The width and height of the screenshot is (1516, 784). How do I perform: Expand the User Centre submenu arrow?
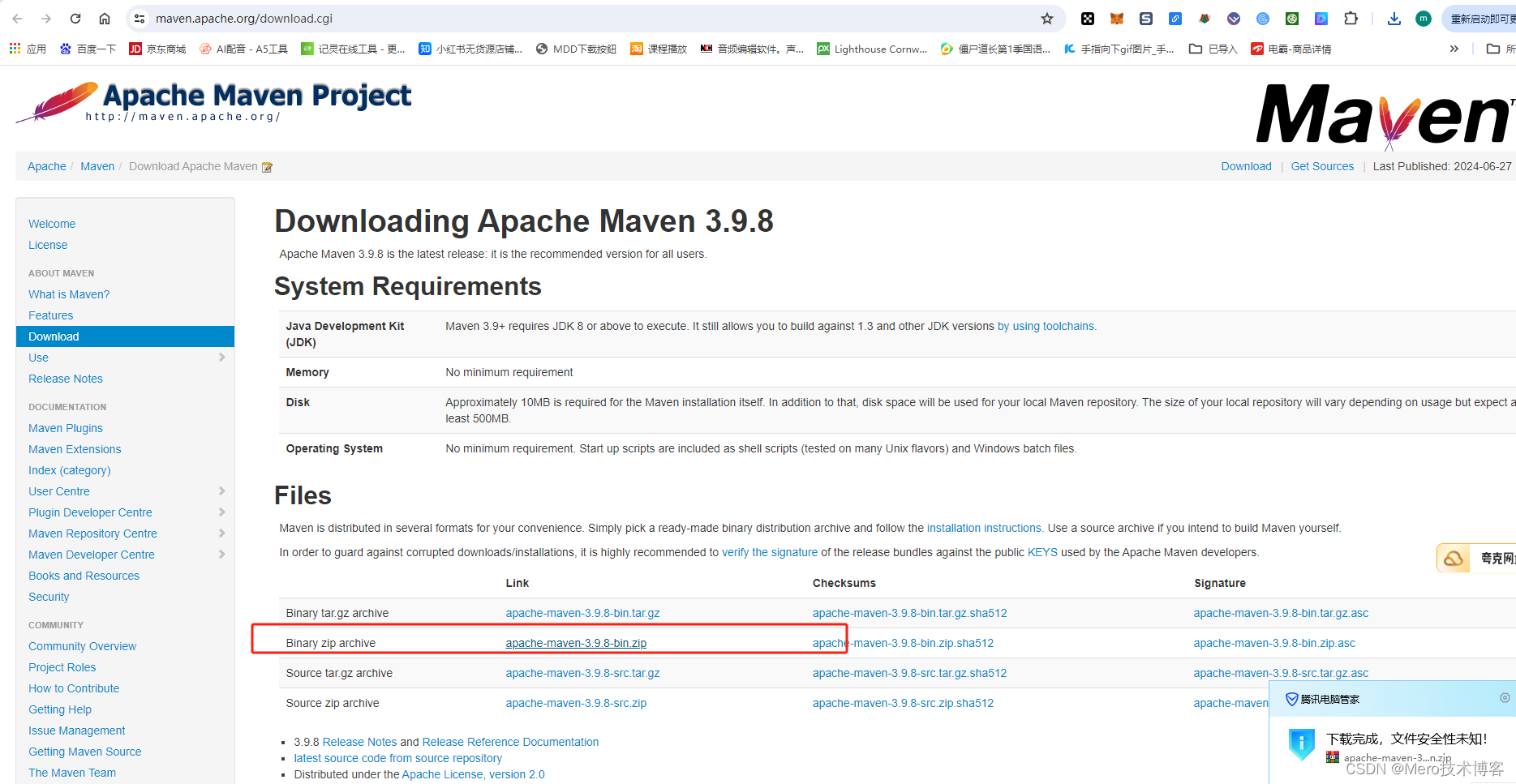(x=221, y=491)
